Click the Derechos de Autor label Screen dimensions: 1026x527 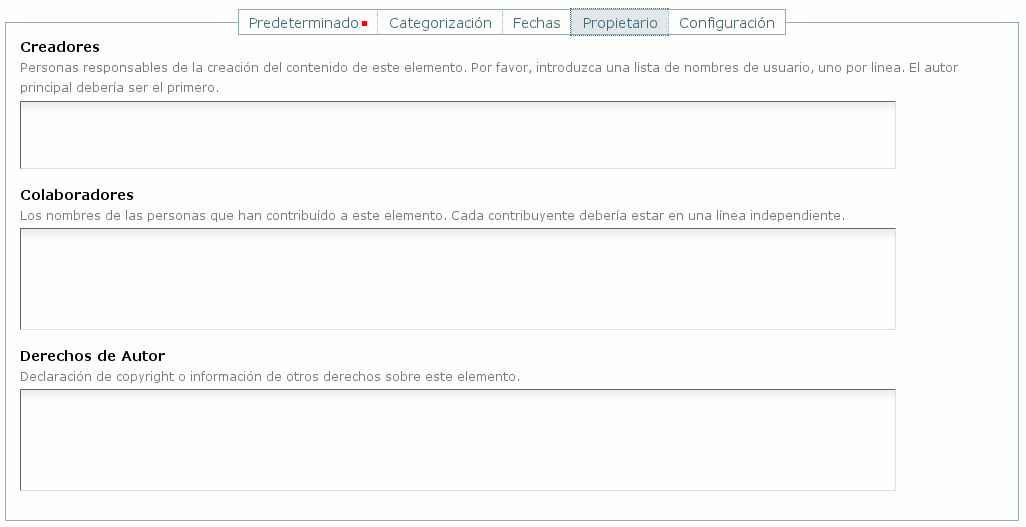coord(92,356)
